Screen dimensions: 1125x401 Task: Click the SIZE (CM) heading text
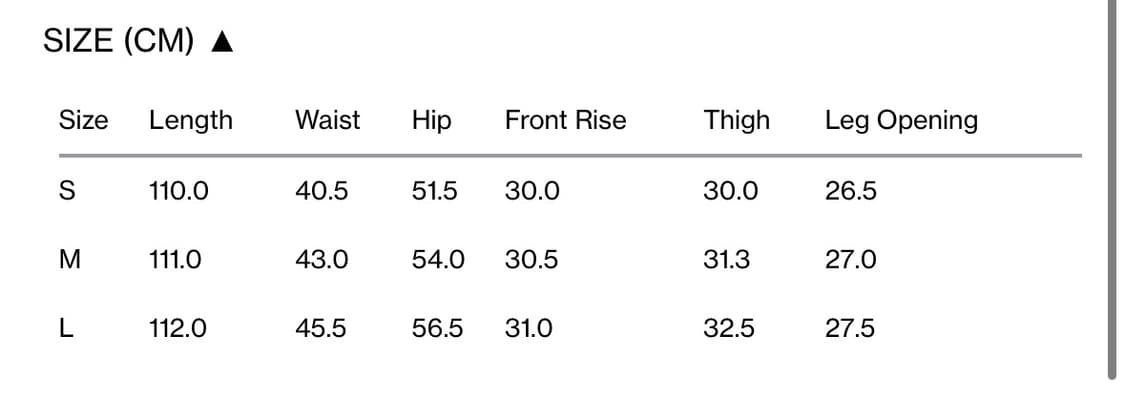(x=118, y=42)
